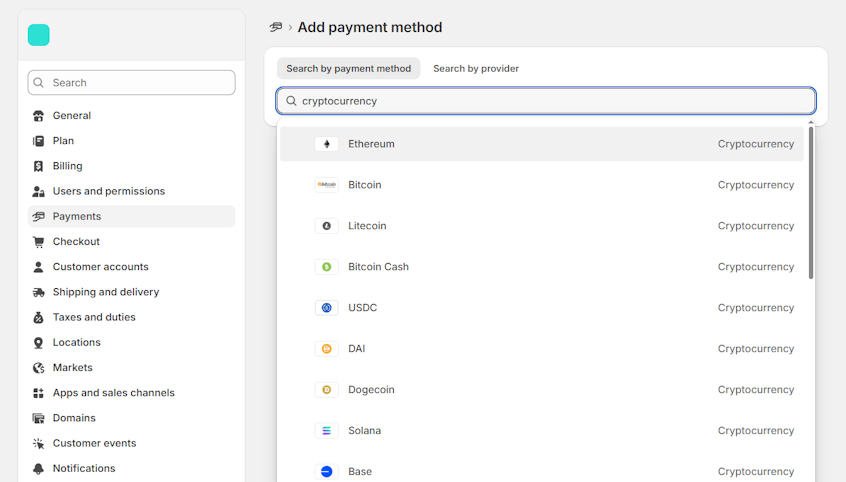Click the results list scrollbar thumb

coord(811,202)
